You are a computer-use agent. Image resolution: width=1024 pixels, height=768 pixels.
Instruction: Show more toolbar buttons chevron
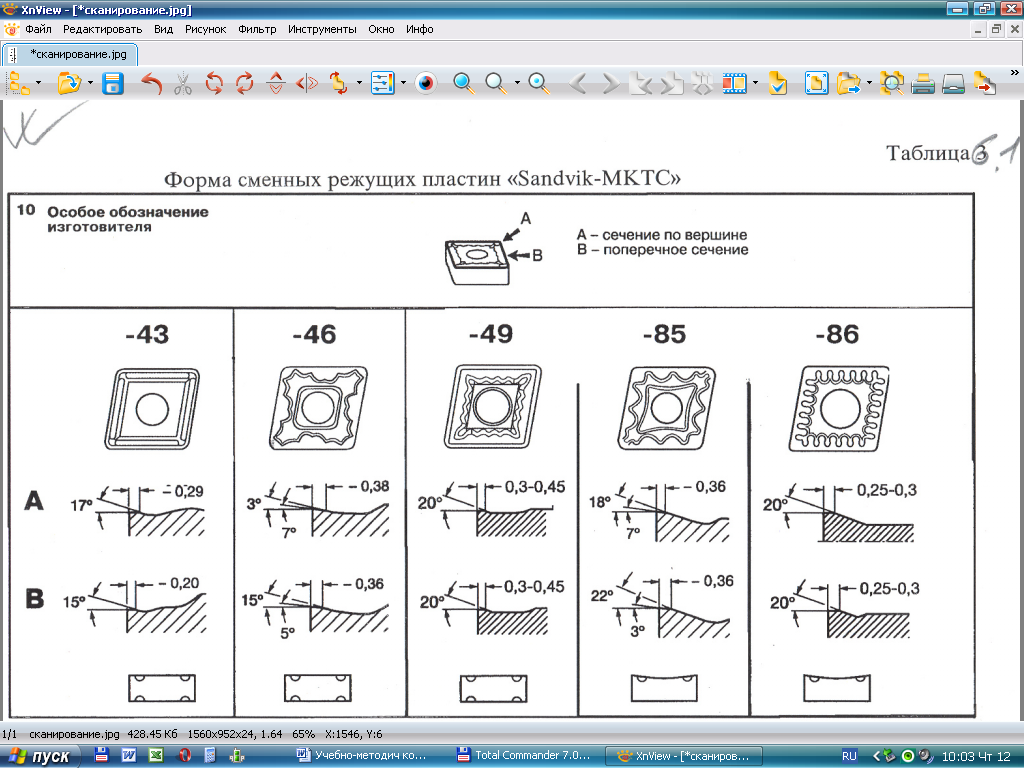[1014, 72]
